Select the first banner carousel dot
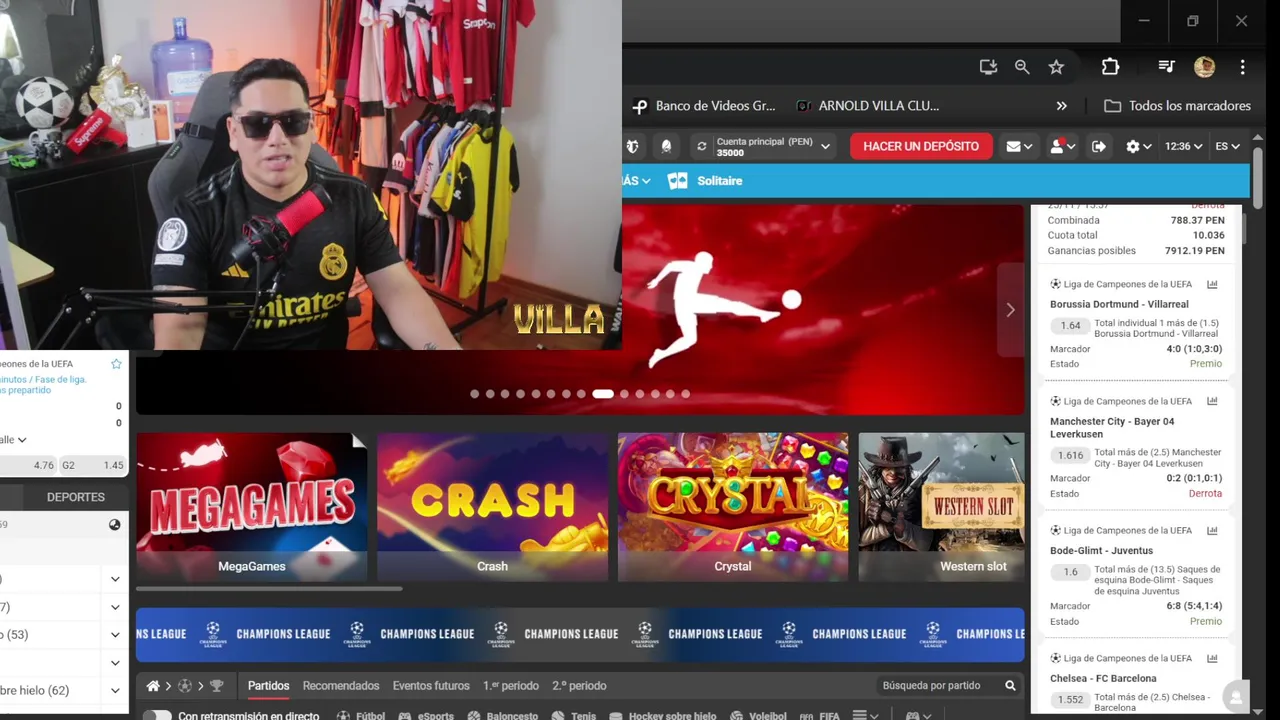This screenshot has height=720, width=1280. click(475, 394)
